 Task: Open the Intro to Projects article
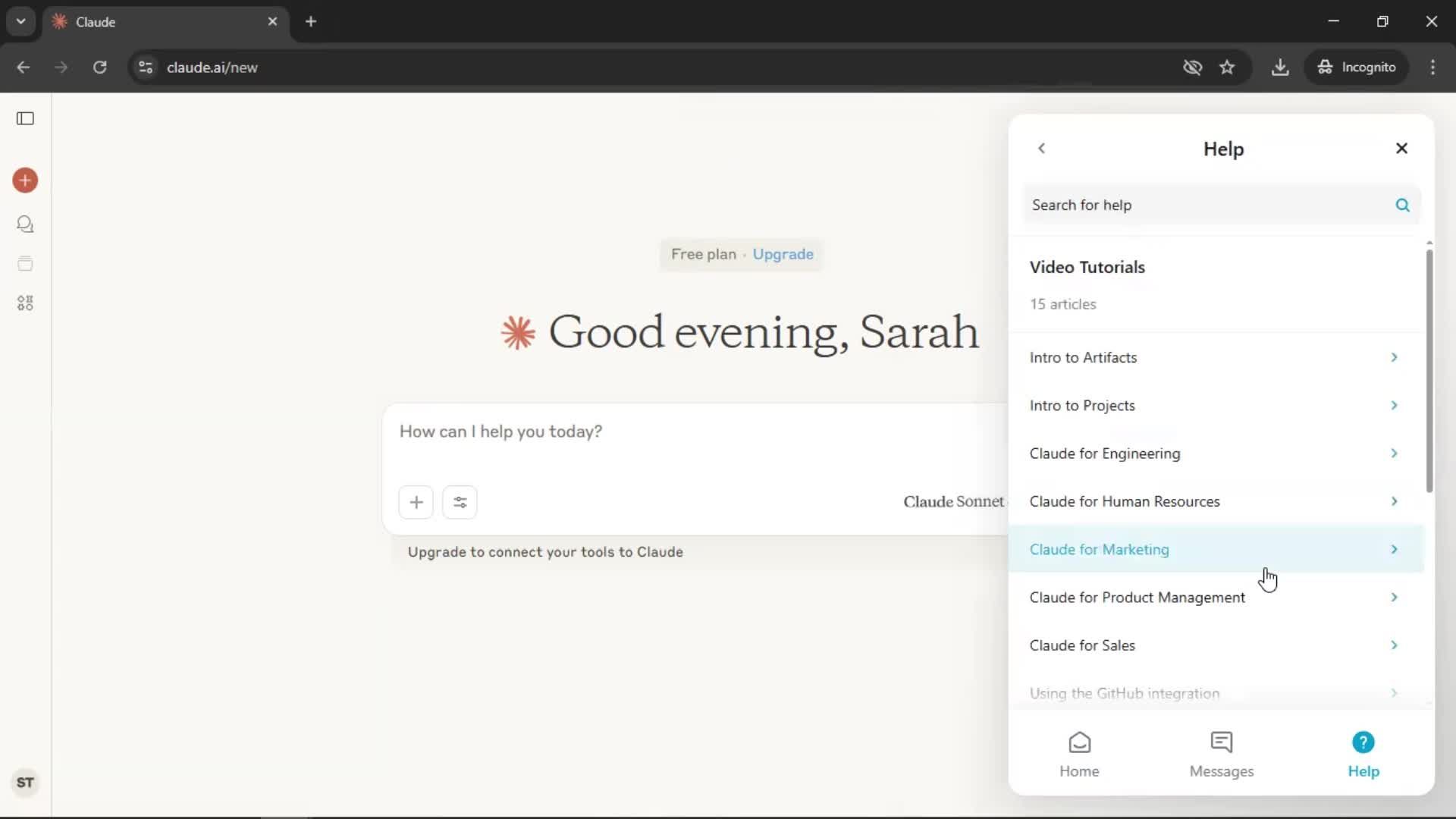click(x=1216, y=405)
